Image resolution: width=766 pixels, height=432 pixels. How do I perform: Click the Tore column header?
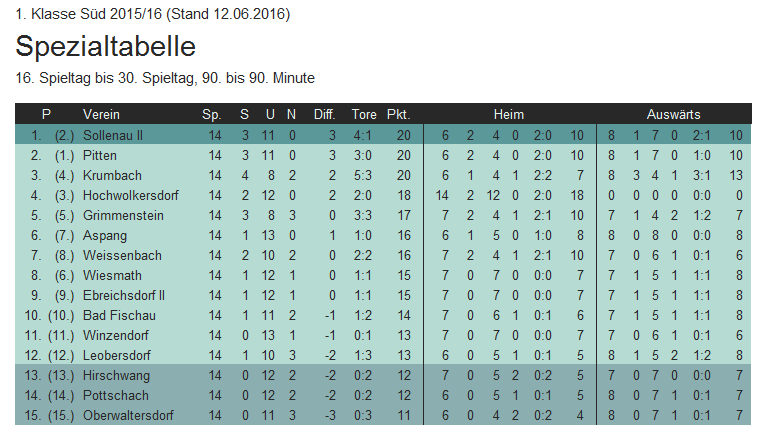(364, 114)
